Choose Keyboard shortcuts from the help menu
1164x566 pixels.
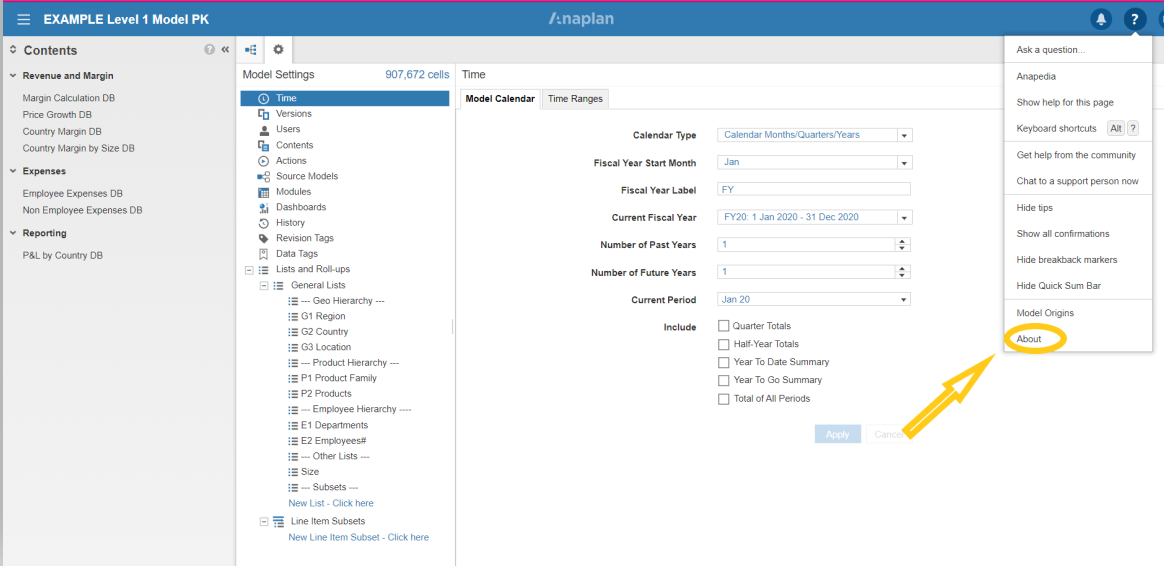1056,129
